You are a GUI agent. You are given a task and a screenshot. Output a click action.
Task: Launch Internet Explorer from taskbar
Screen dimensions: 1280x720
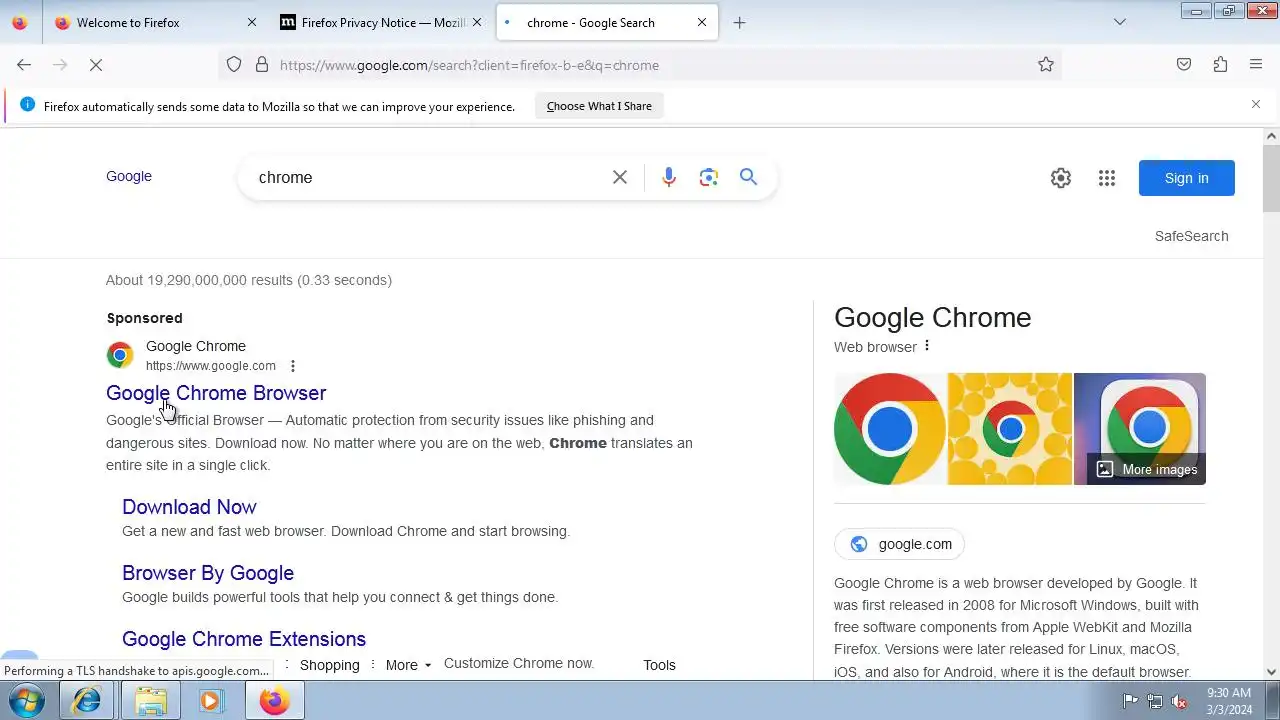point(87,701)
